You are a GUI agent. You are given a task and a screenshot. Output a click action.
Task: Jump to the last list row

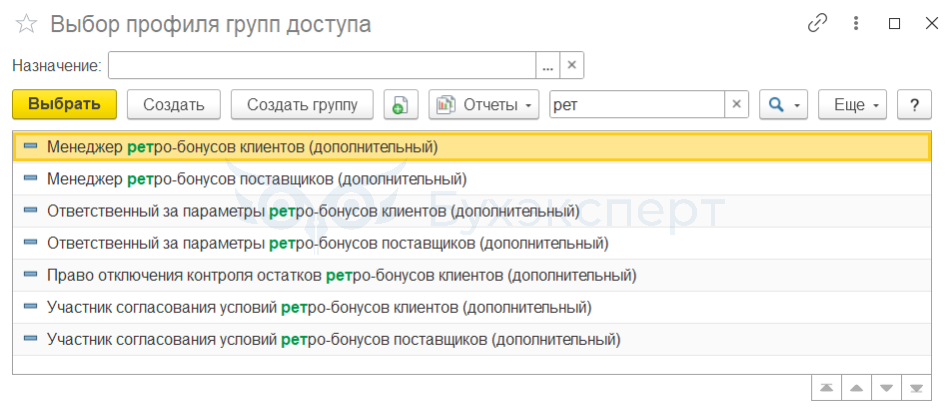[915, 387]
